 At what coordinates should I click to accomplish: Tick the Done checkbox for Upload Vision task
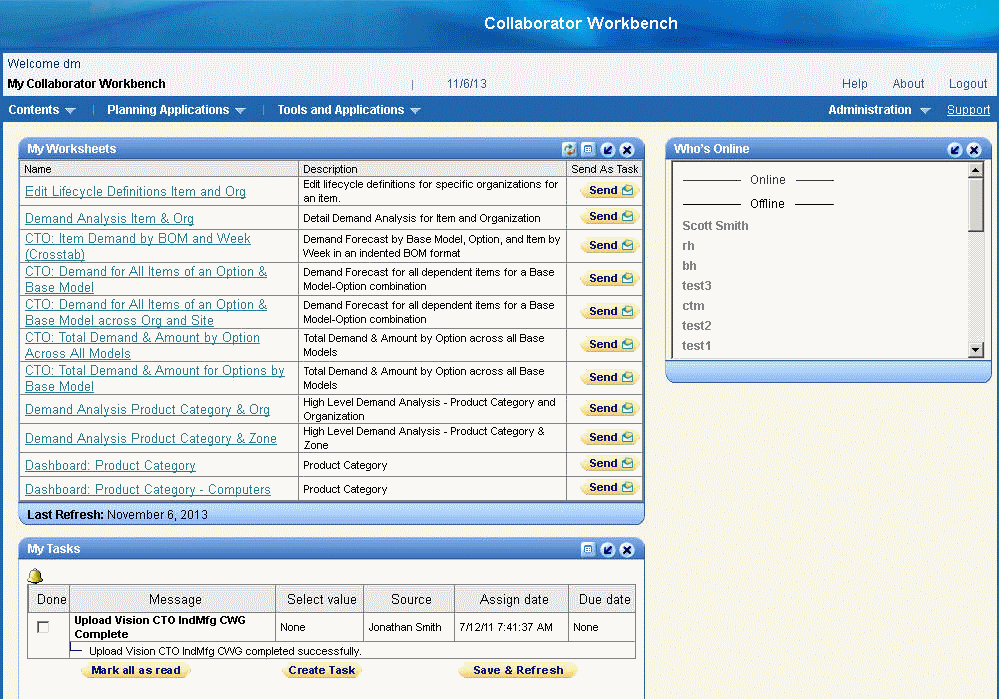(43, 627)
